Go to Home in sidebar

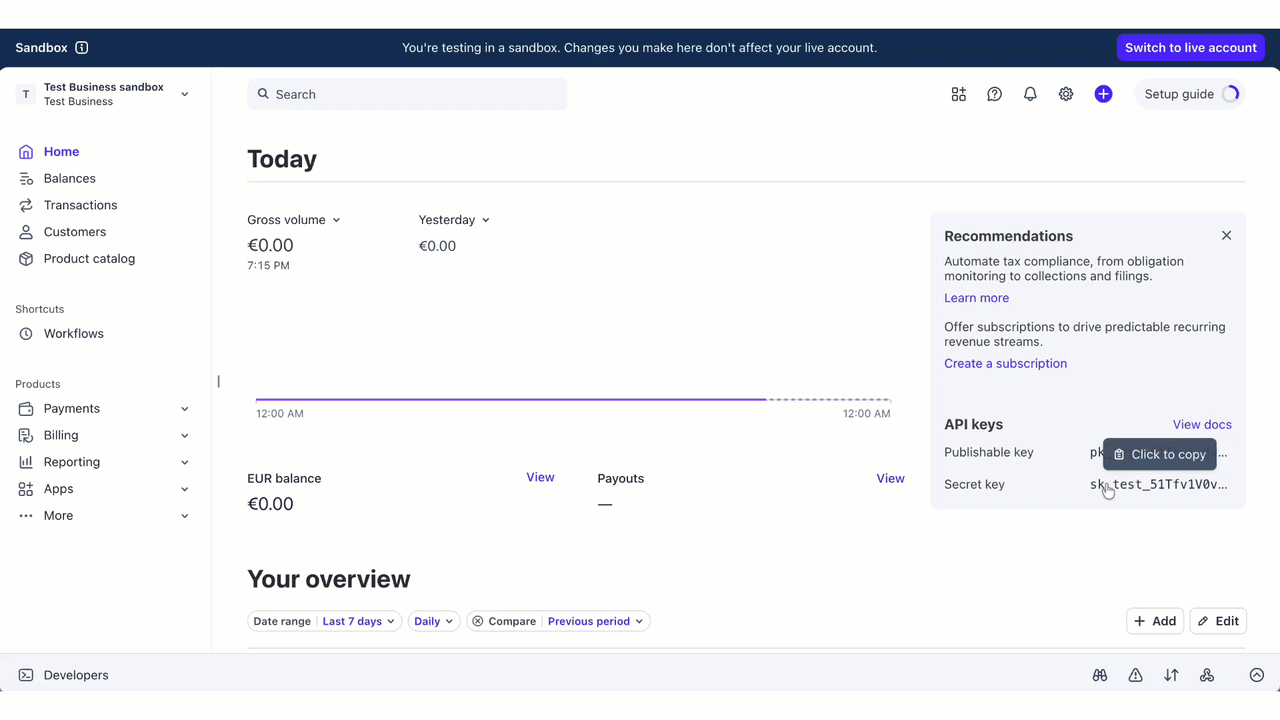coord(61,152)
